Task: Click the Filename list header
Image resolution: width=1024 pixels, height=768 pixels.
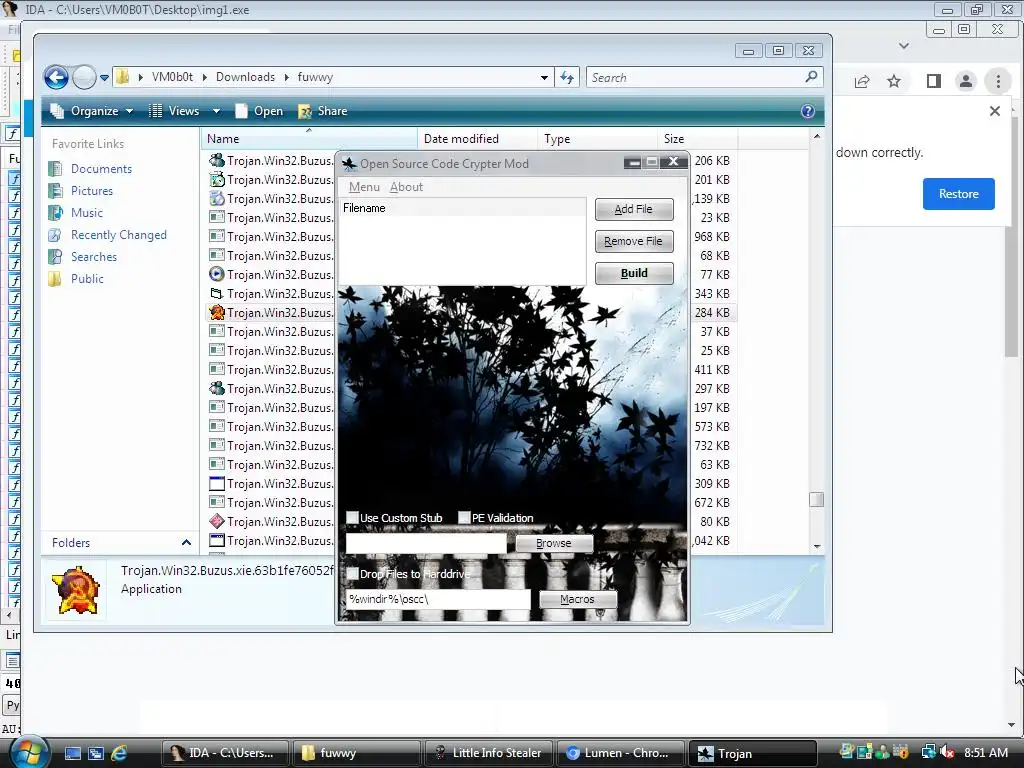Action: [463, 208]
